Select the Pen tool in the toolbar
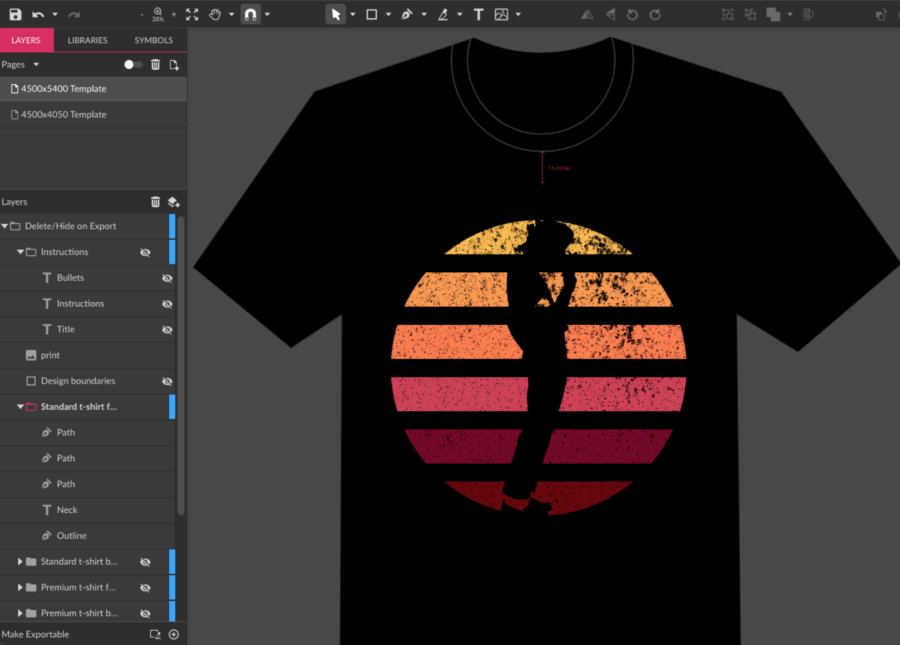The height and width of the screenshot is (645, 900). tap(407, 15)
